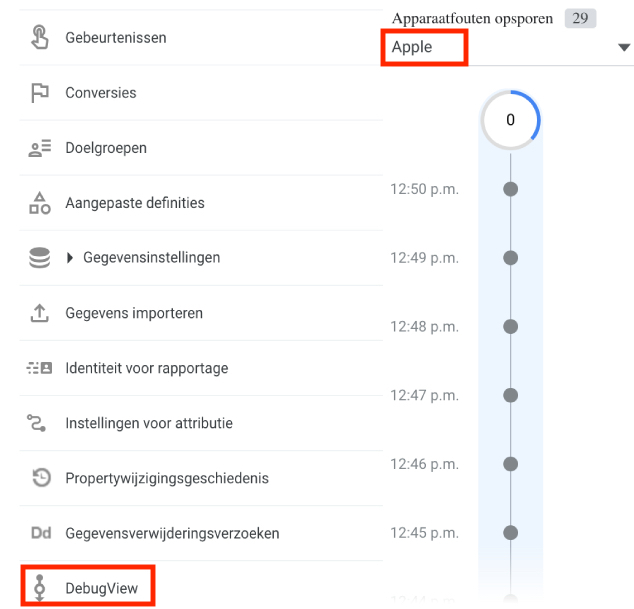Click the Gegevens importeren upload icon

(40, 313)
